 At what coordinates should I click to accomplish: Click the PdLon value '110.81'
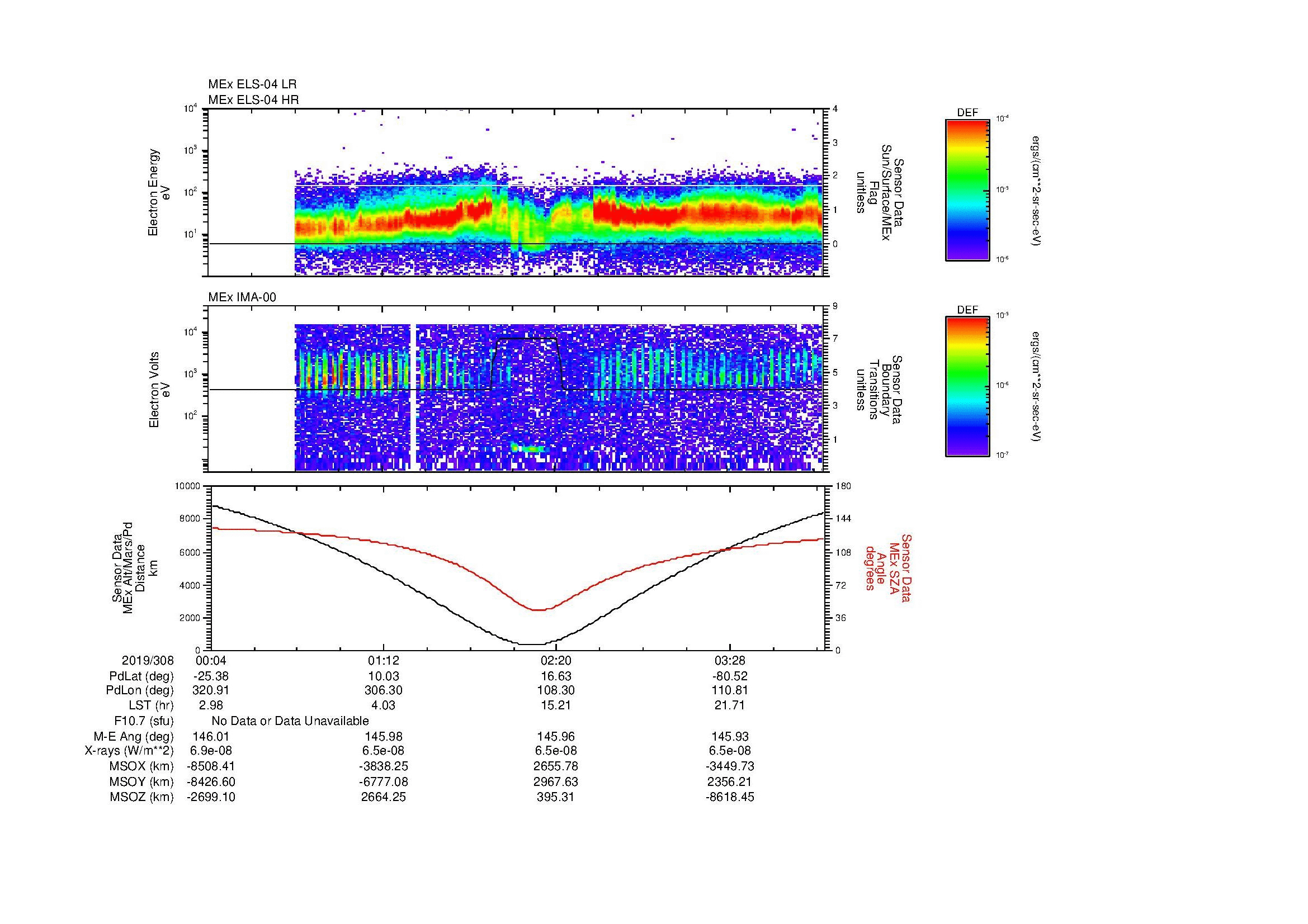(730, 690)
